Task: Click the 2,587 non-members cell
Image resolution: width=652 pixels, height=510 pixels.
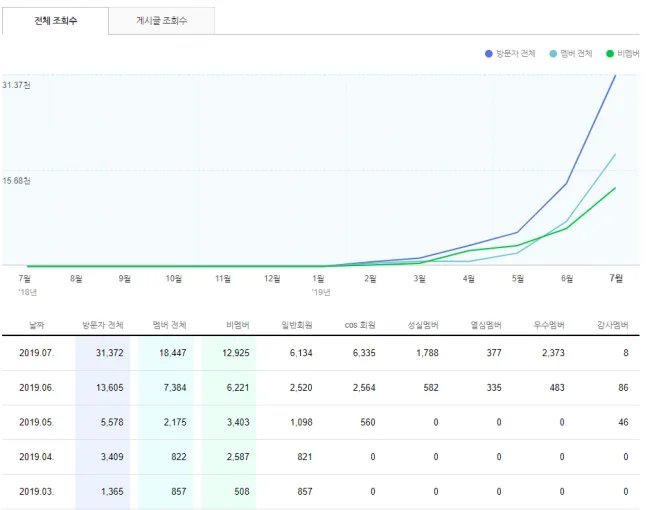Action: click(x=238, y=457)
